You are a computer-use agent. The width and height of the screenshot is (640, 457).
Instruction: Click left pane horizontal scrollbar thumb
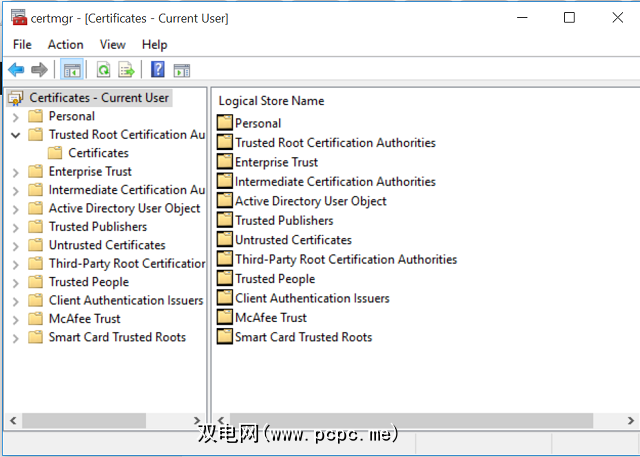84,420
